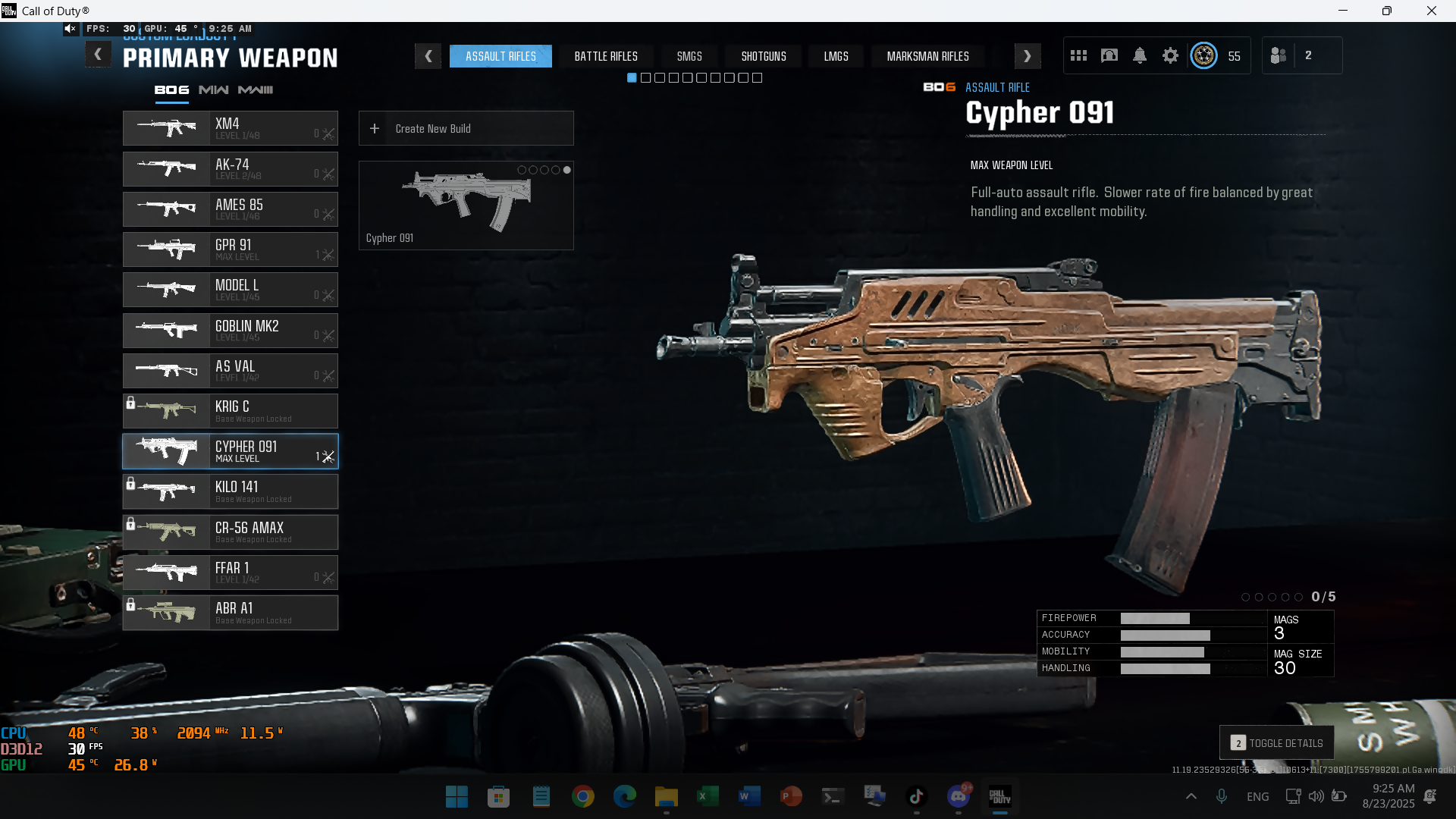Viewport: 1456px width, 819px height.
Task: Open the settings gear icon
Action: (x=1170, y=55)
